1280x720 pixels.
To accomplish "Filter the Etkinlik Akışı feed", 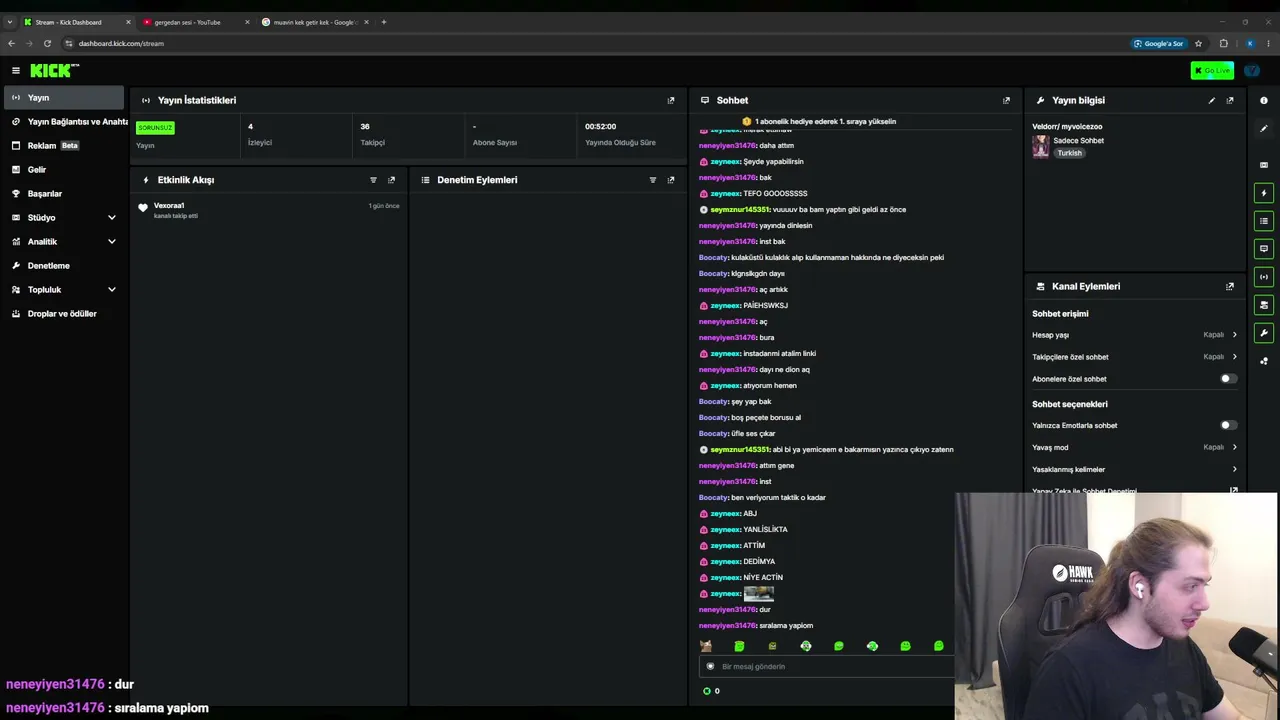I will pos(373,180).
